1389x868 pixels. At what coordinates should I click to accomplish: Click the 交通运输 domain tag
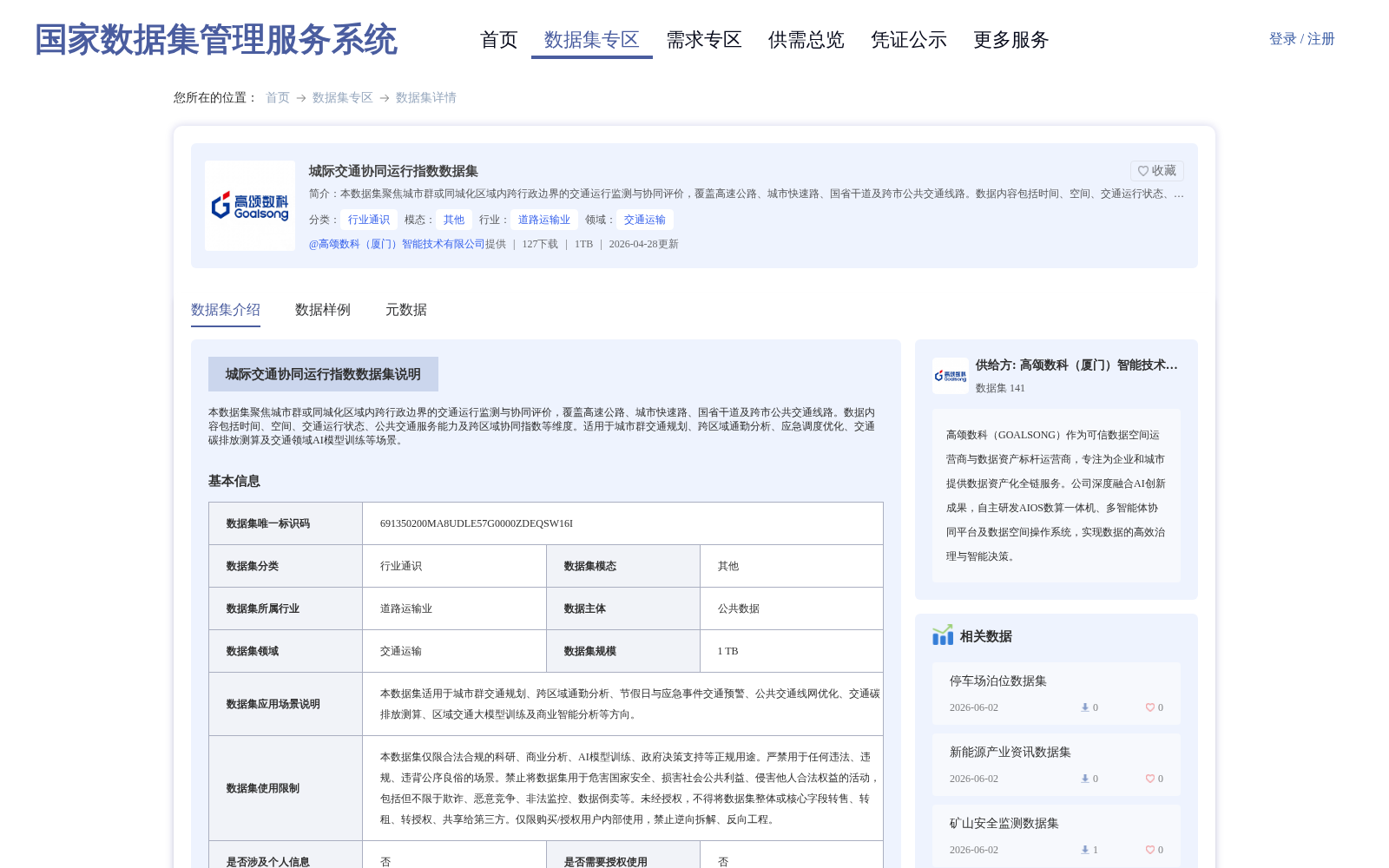click(x=645, y=220)
